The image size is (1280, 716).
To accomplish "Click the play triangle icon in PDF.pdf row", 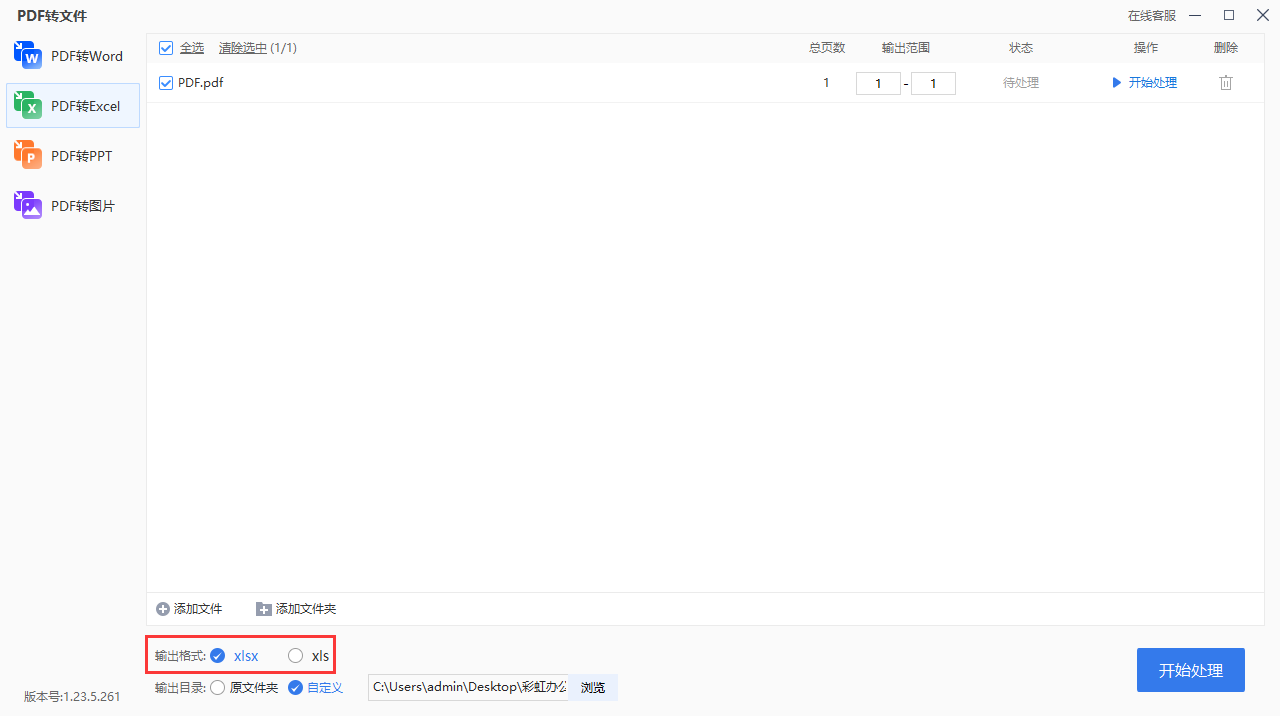I will coord(1117,83).
